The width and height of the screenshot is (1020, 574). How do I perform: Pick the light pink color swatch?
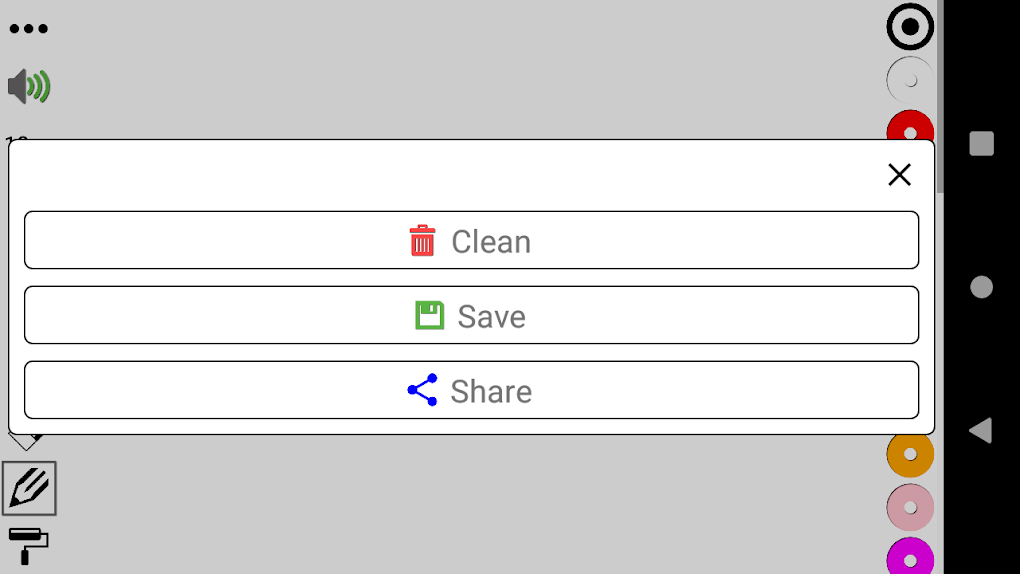pyautogui.click(x=910, y=507)
